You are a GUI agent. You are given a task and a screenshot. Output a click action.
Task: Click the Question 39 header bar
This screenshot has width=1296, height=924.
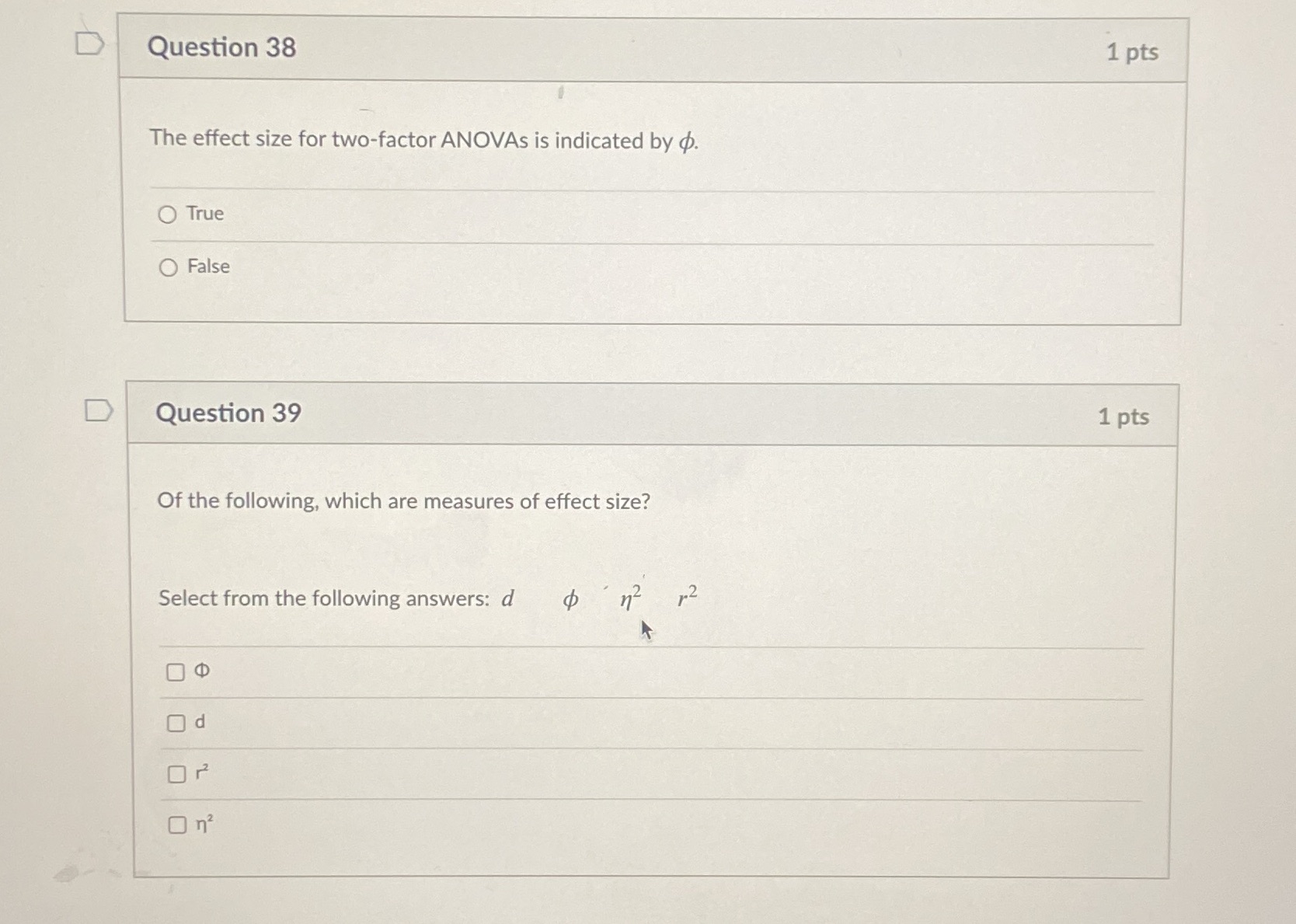pyautogui.click(x=622, y=413)
